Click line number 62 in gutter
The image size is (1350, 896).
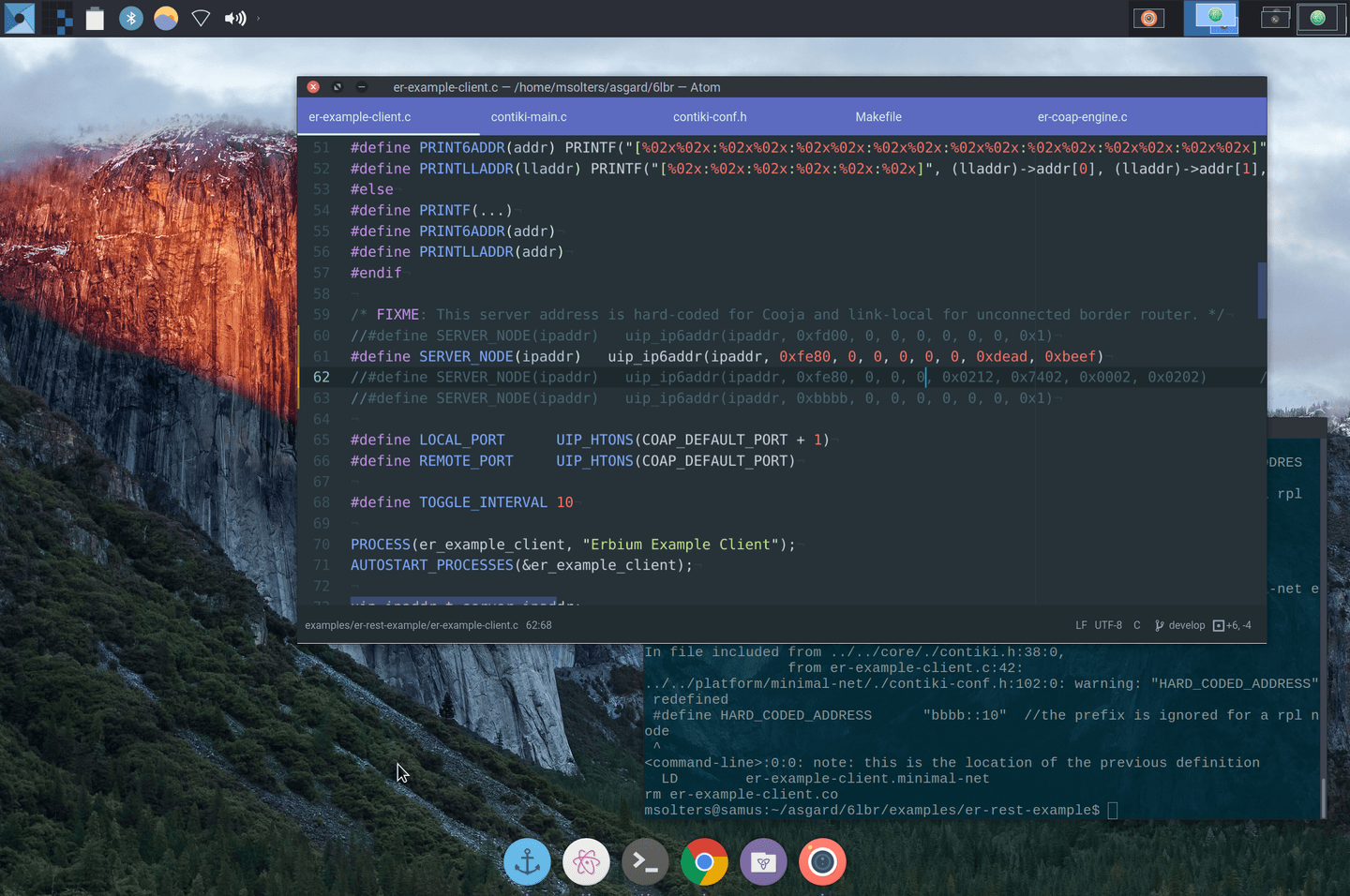click(322, 377)
